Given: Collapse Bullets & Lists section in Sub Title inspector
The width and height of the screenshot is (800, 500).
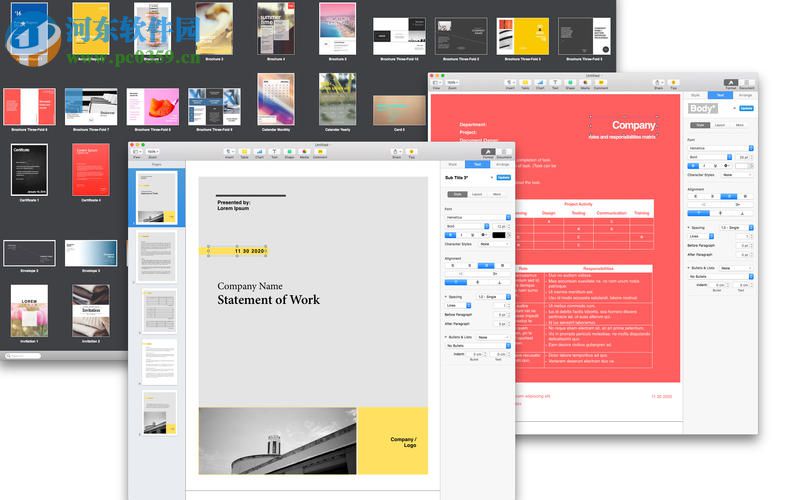Looking at the screenshot, I should coord(446,337).
